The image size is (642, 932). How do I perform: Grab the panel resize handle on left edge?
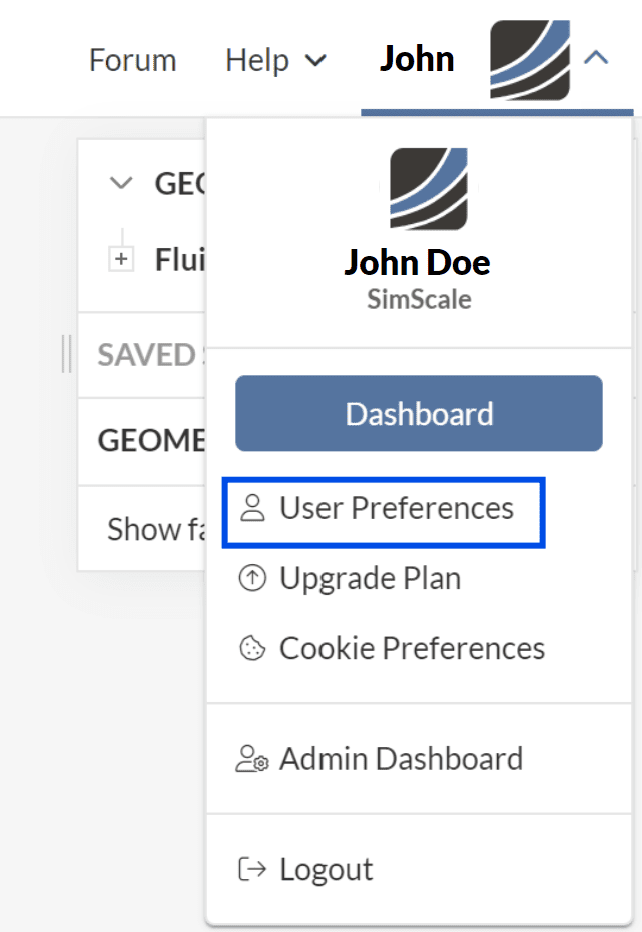[67, 354]
